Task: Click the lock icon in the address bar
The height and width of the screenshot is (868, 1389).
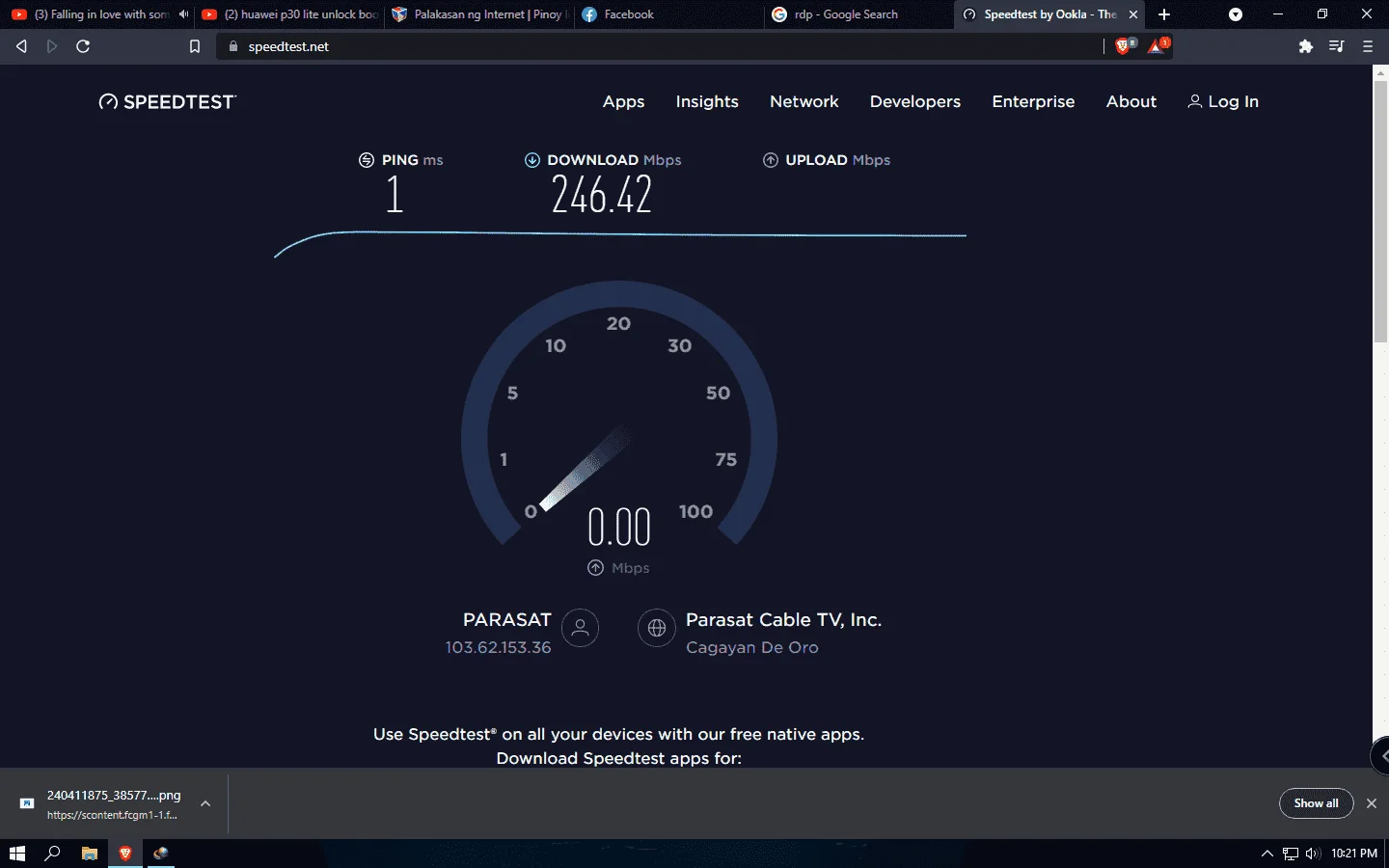Action: [232, 46]
